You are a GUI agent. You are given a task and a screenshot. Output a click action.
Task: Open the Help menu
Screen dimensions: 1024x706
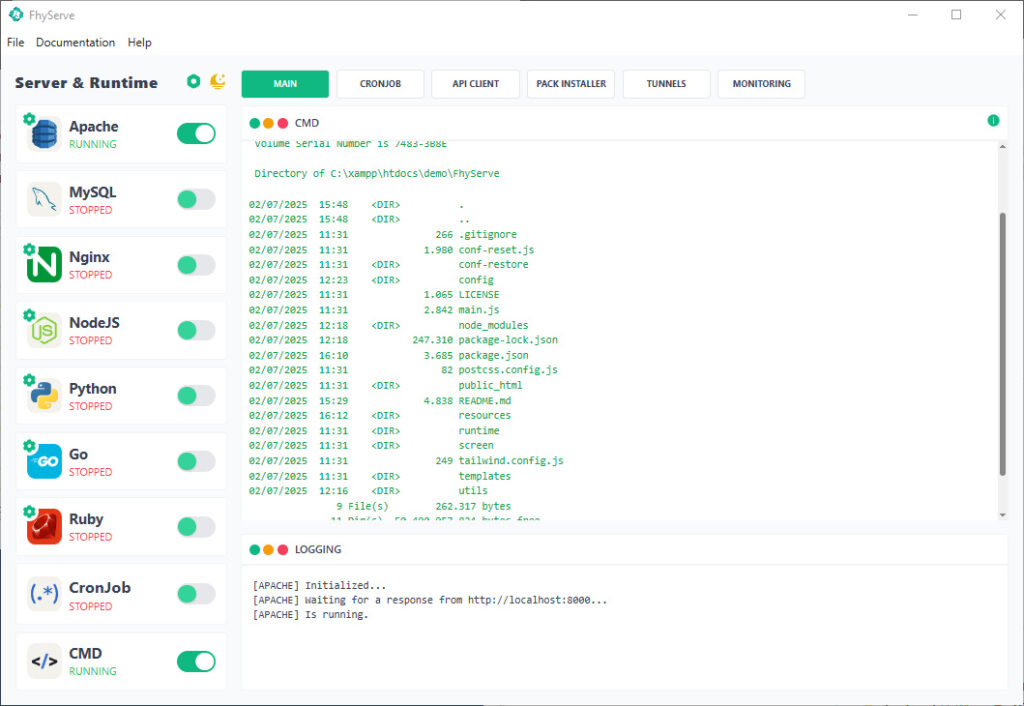pyautogui.click(x=139, y=42)
